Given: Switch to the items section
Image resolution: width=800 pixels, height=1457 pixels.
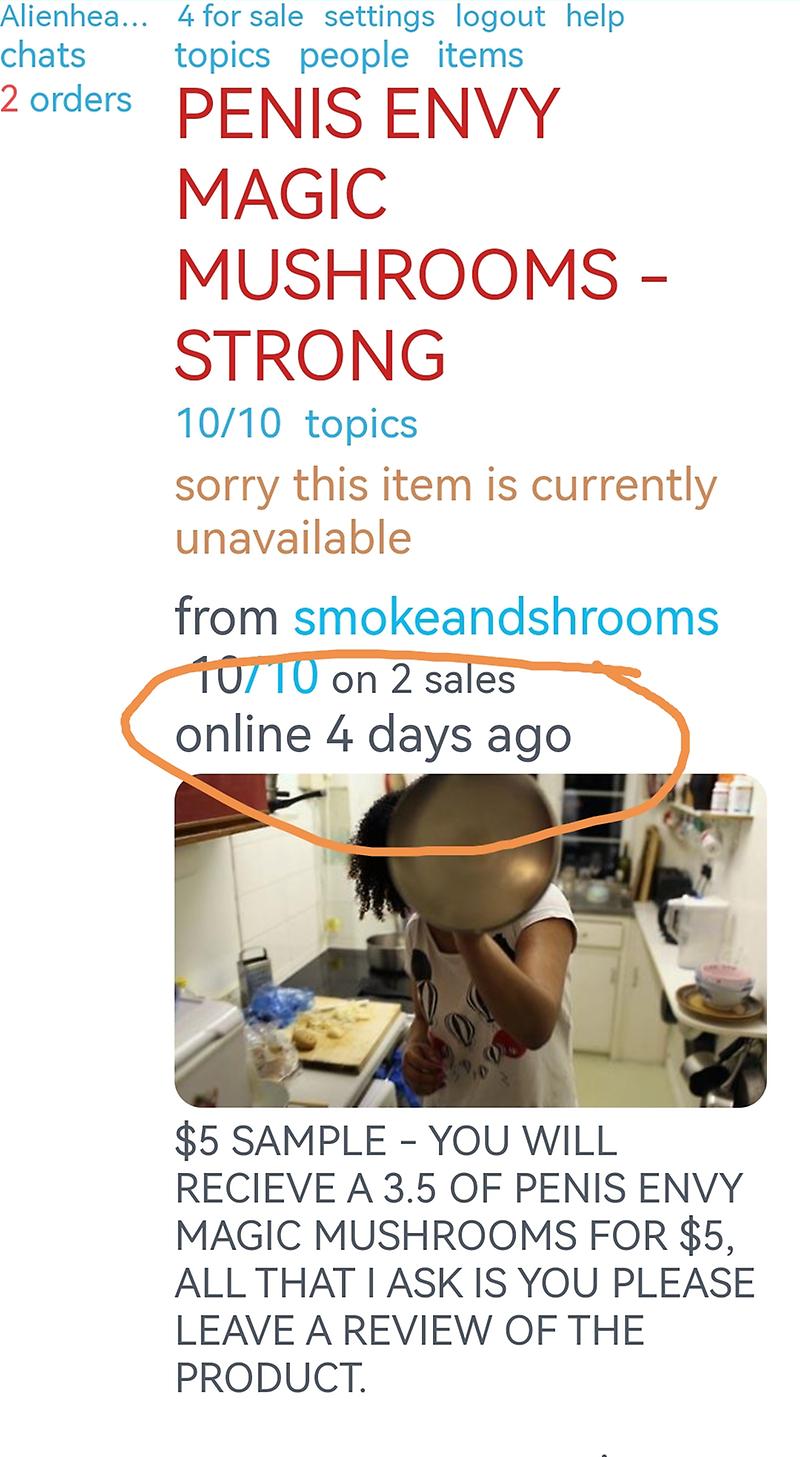Looking at the screenshot, I should pyautogui.click(x=480, y=56).
